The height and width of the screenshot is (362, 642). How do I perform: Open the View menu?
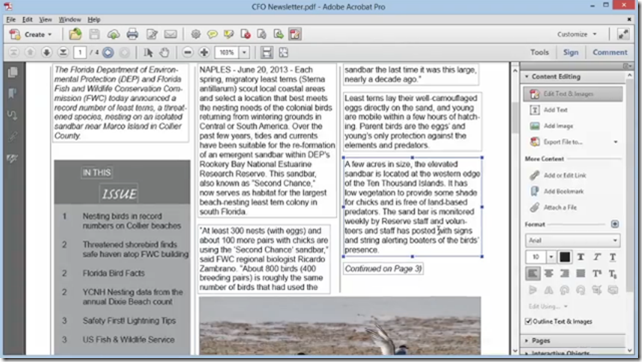coord(45,20)
